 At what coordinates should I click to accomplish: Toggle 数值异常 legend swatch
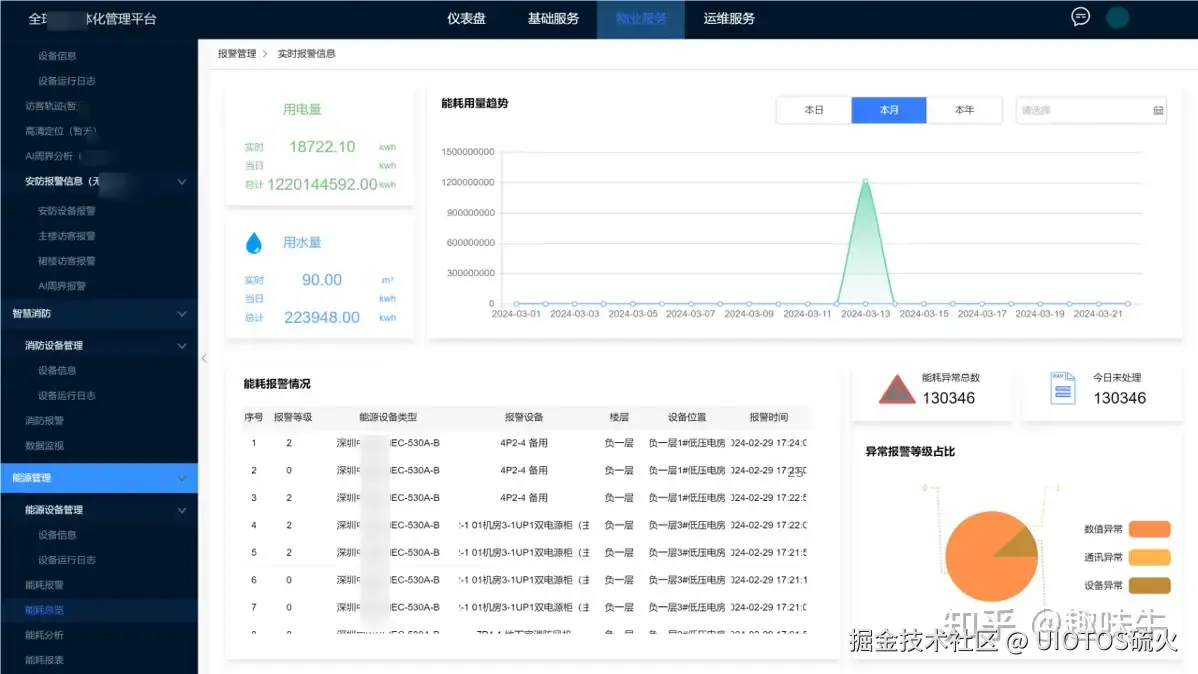[x=1149, y=529]
